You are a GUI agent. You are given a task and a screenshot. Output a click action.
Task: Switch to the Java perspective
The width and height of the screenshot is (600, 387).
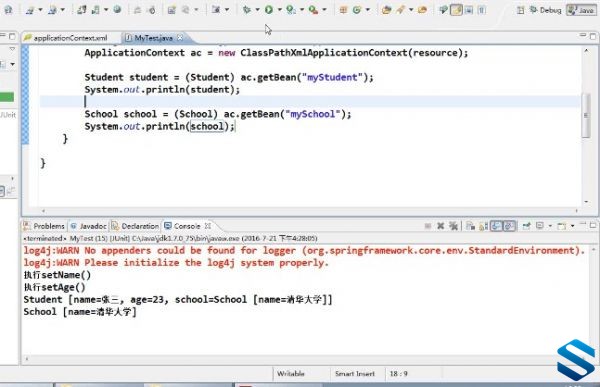coord(580,10)
